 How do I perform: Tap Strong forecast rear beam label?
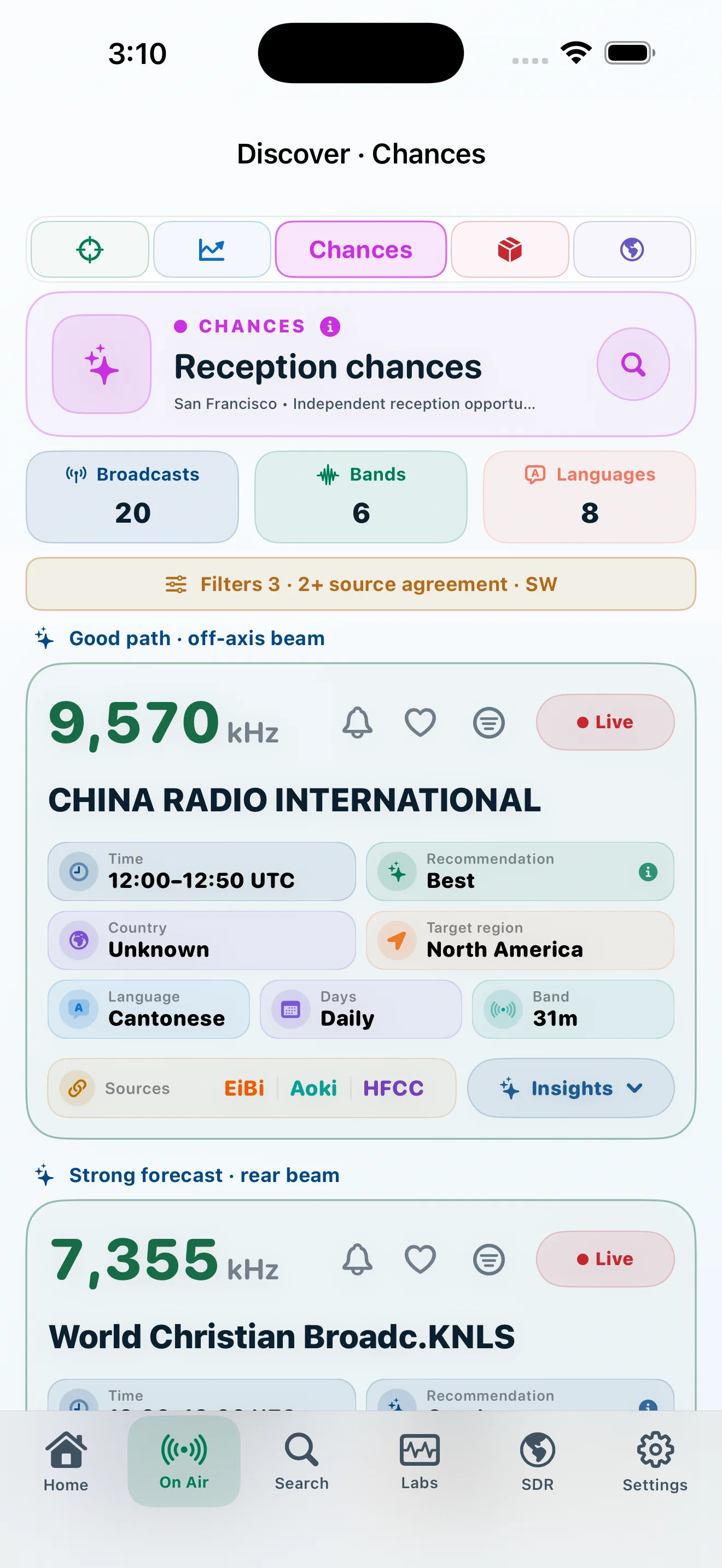(x=204, y=1175)
